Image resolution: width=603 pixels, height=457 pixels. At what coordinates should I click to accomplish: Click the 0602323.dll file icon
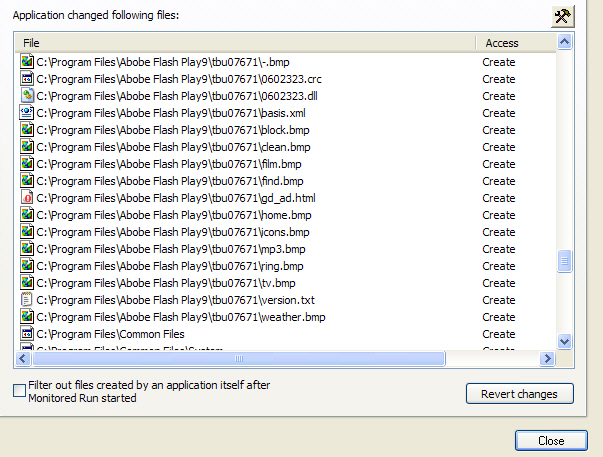pos(28,96)
